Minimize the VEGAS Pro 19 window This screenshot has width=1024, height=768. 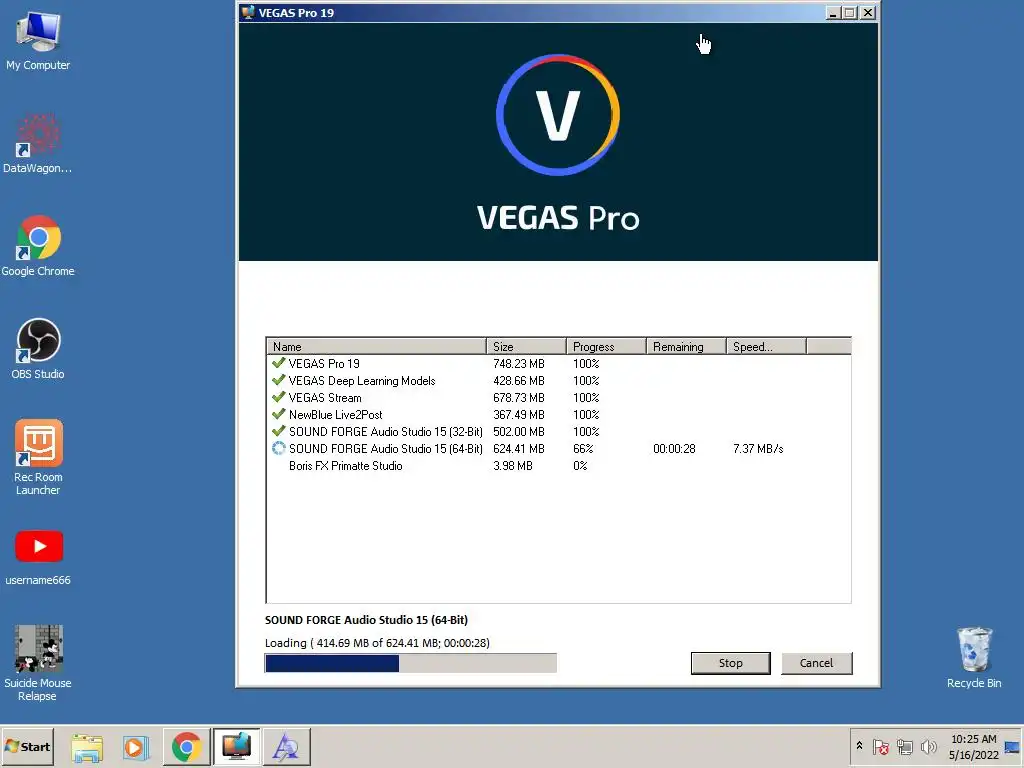click(833, 12)
